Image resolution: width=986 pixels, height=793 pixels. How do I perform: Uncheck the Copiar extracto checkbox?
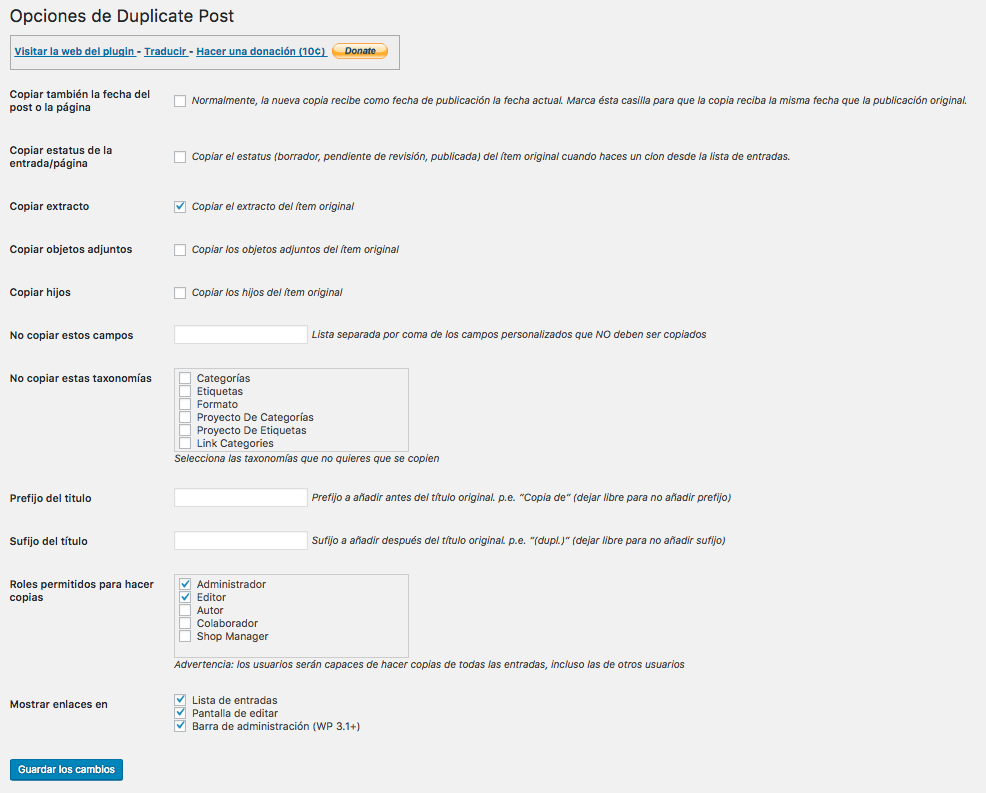180,207
